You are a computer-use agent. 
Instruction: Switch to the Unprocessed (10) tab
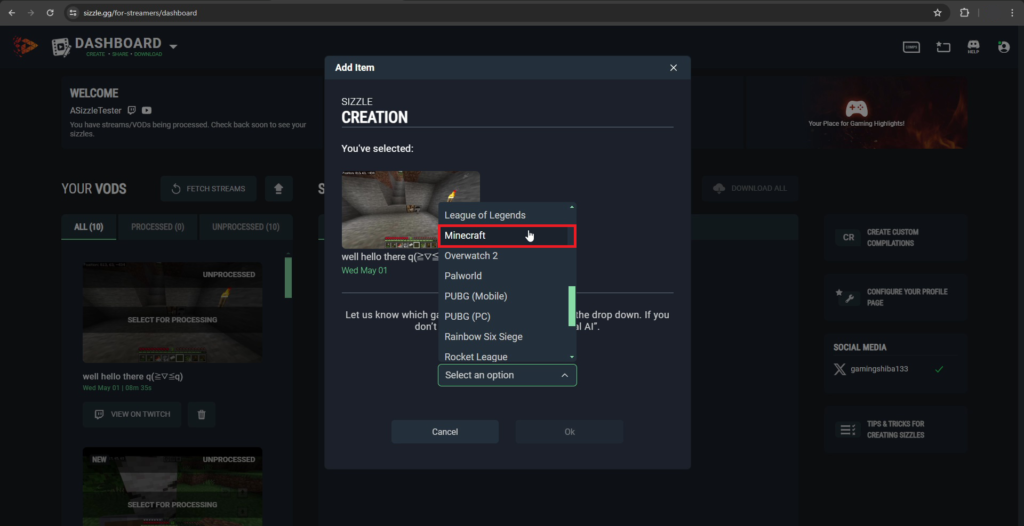(246, 227)
